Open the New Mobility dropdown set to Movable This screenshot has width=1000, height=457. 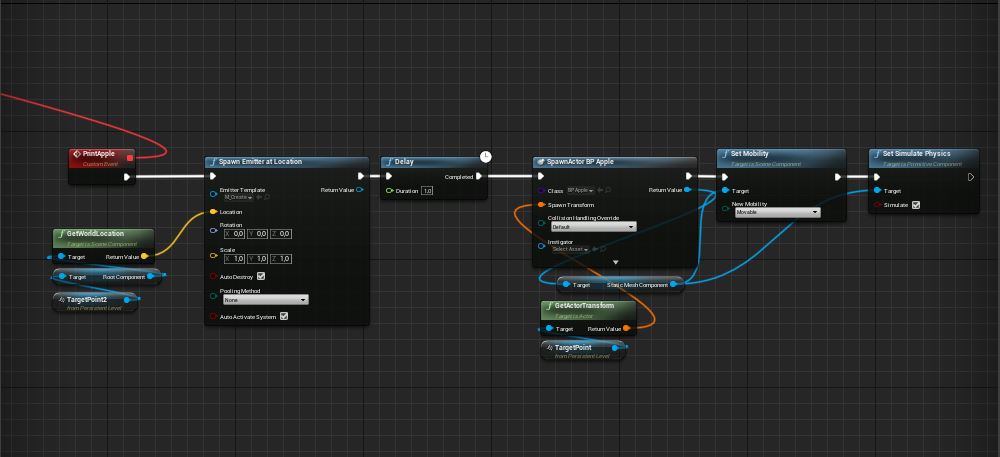[776, 212]
